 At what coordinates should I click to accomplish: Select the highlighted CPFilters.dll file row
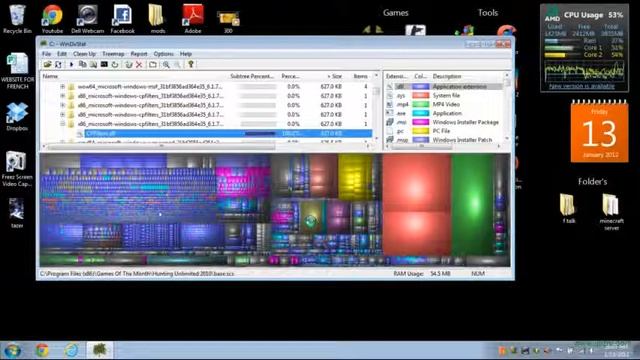click(x=228, y=133)
